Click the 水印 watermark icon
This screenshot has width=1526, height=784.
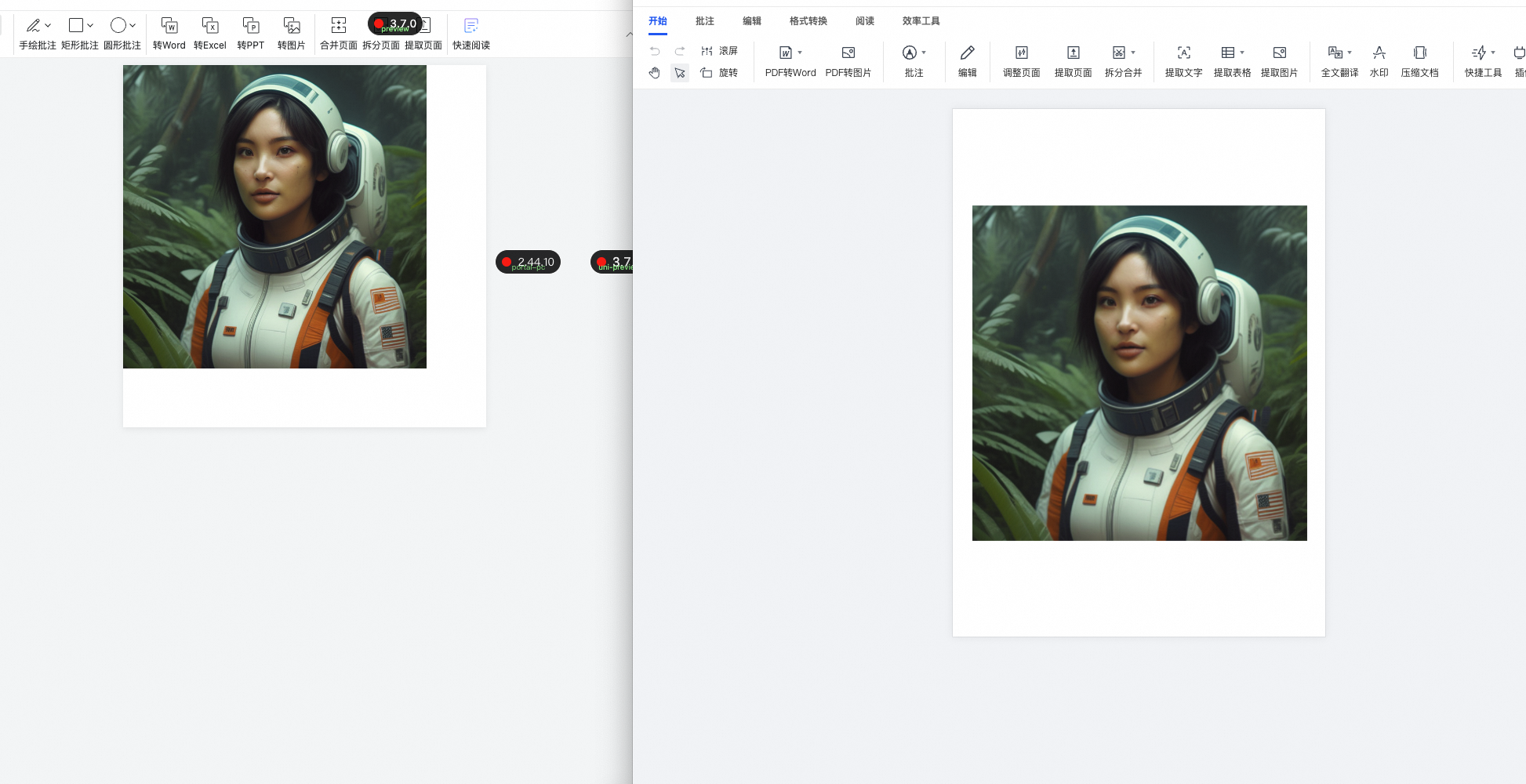coord(1379,53)
